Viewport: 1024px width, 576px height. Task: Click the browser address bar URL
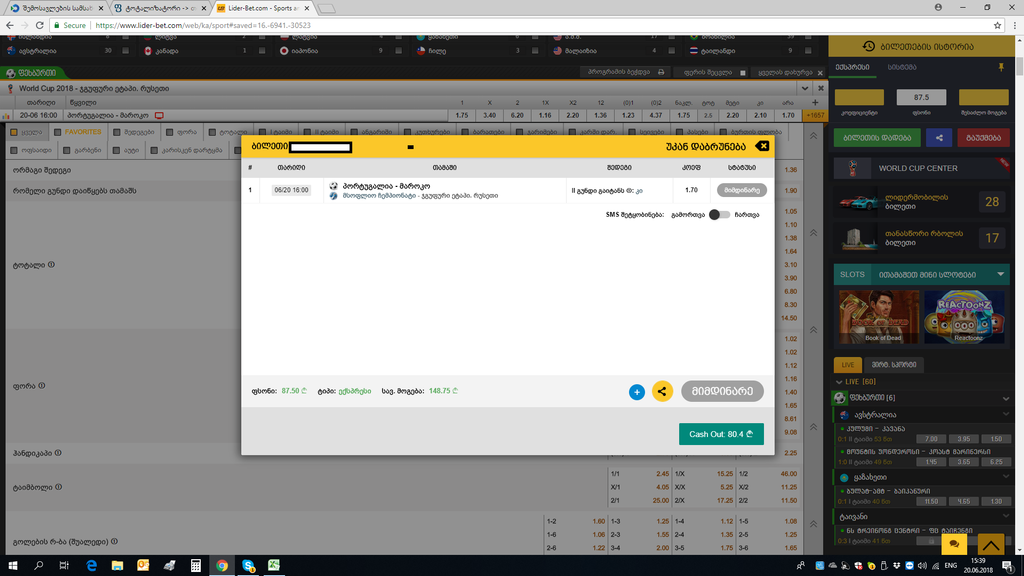(x=203, y=25)
